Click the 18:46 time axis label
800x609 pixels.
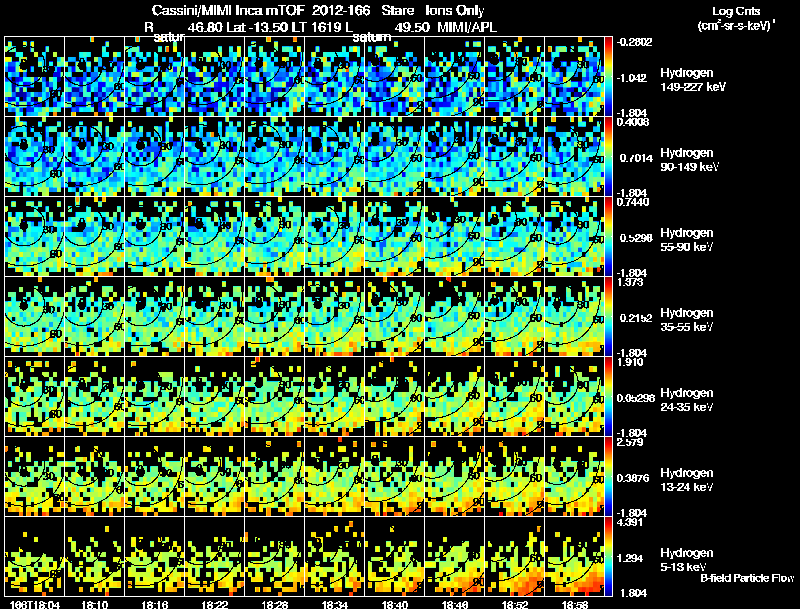click(455, 604)
